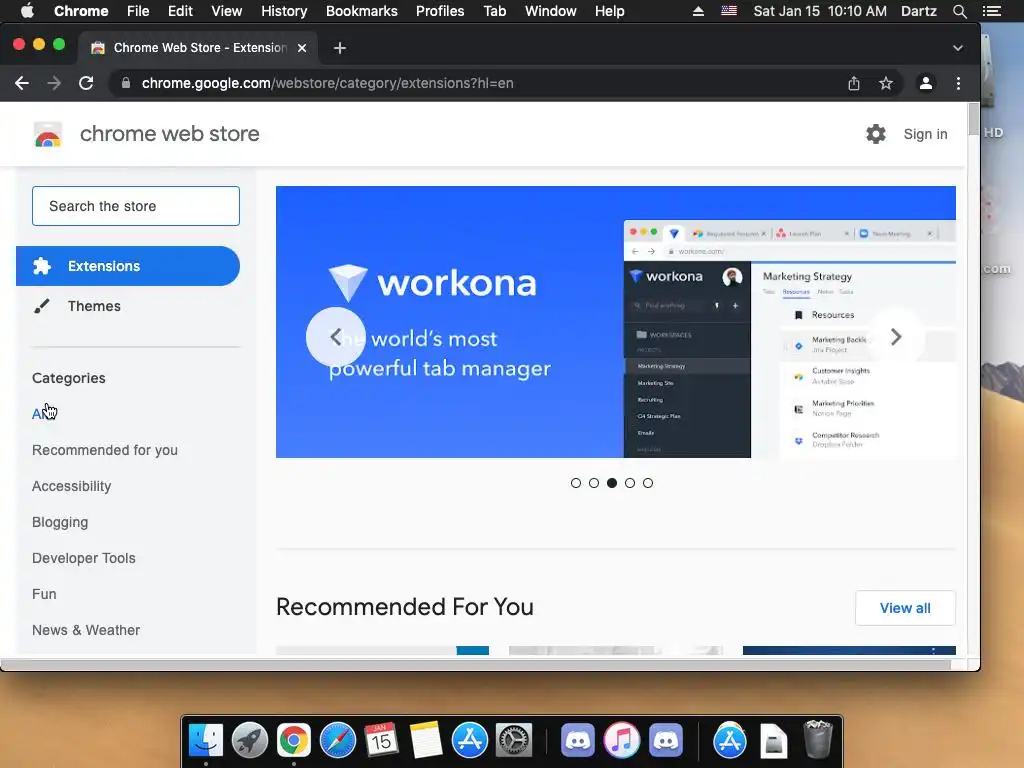
Task: Click the address bar URL
Action: [327, 83]
